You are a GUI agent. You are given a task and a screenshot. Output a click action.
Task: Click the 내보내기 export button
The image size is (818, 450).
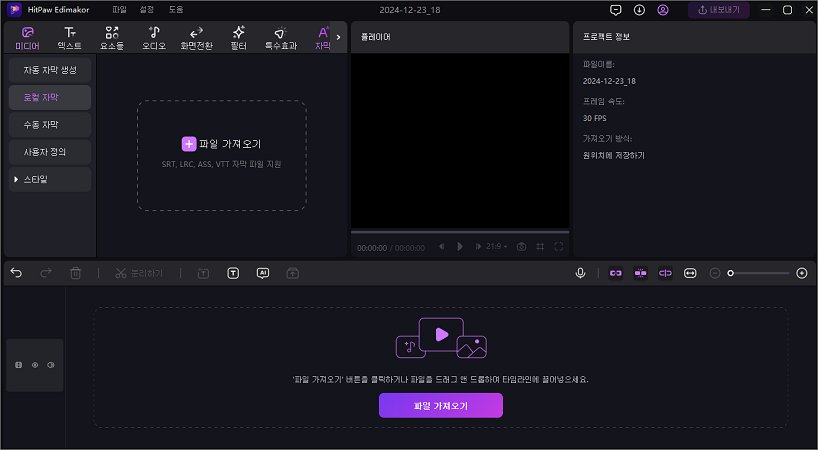[718, 10]
